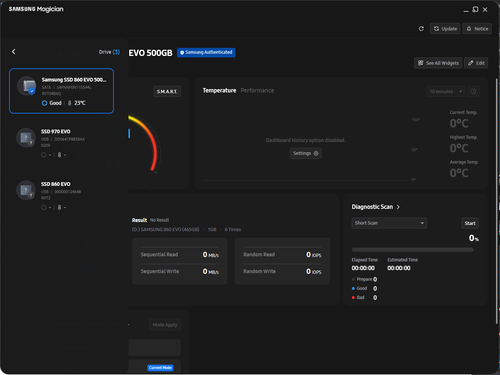The width and height of the screenshot is (500, 375).
Task: Click the main vertical scrollbar
Action: tap(496, 200)
